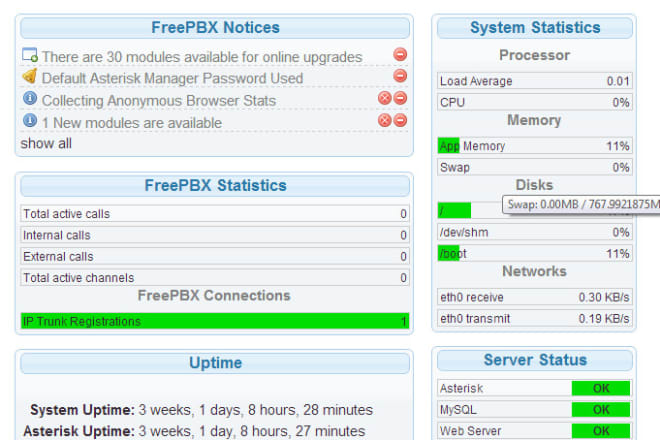Click the App Memory usage bar
The image size is (660, 440).
click(x=535, y=146)
